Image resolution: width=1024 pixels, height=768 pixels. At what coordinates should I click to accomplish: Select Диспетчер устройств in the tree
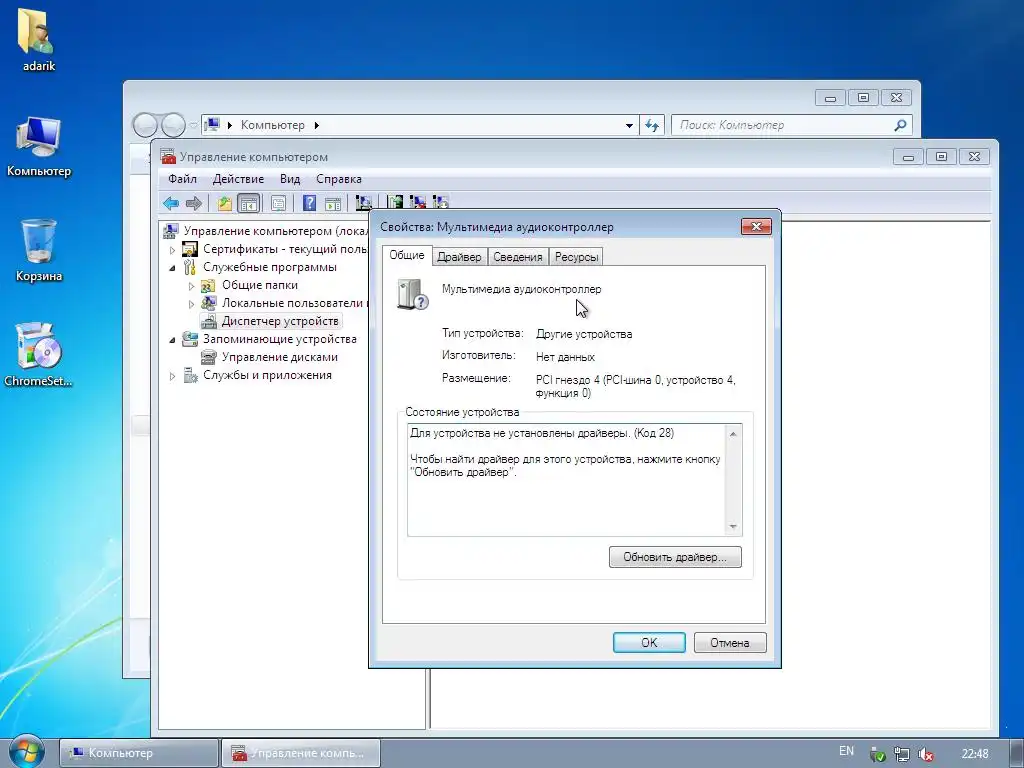(280, 321)
